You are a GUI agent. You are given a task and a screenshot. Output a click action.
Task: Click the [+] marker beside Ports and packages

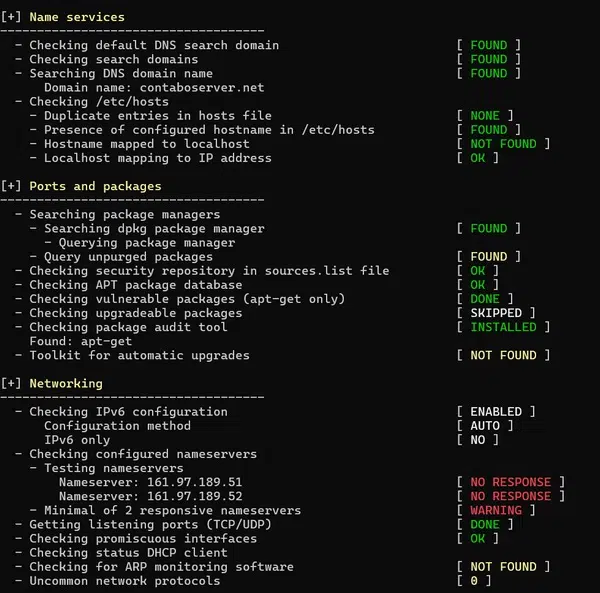click(x=12, y=186)
